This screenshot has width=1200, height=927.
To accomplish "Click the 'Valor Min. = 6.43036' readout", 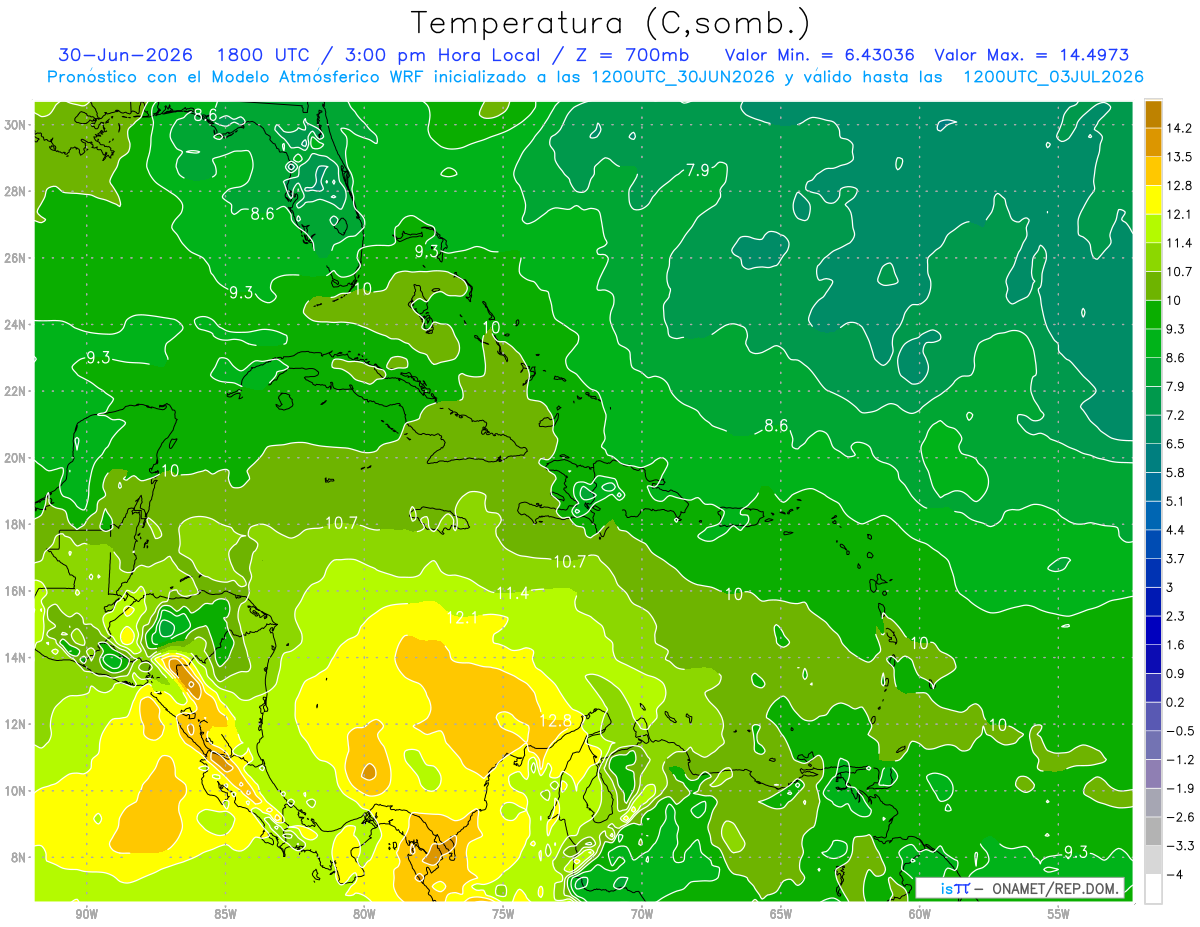I will [x=822, y=55].
